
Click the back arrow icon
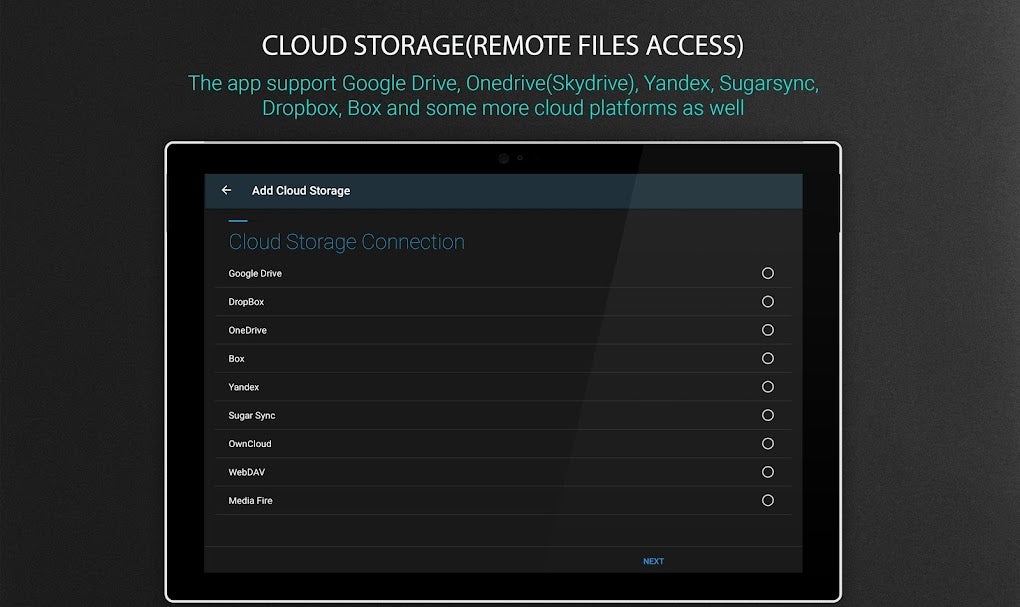click(x=227, y=190)
